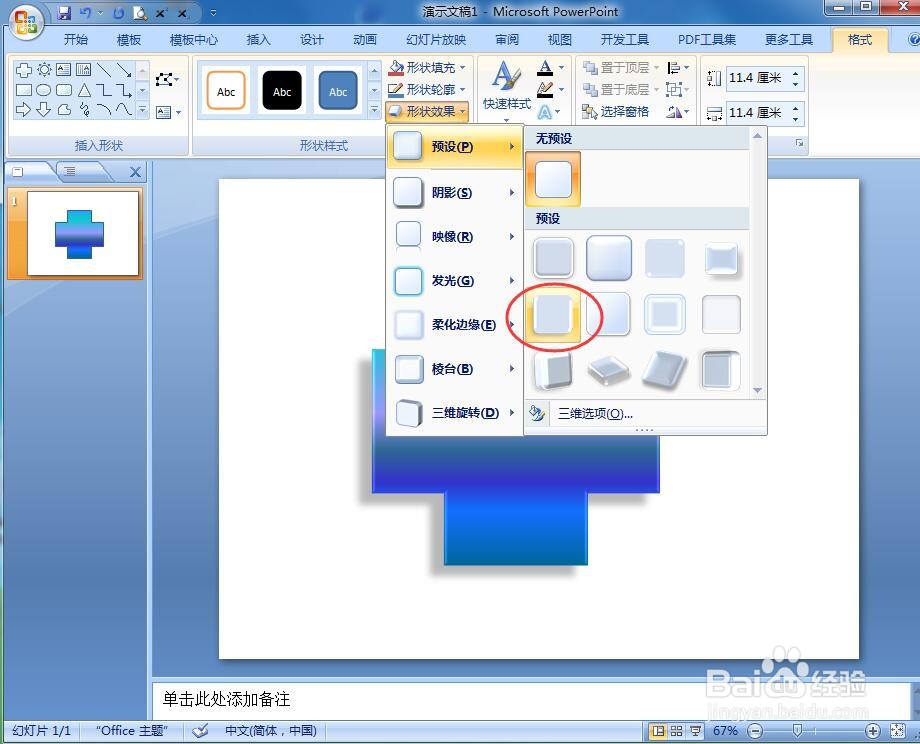The height and width of the screenshot is (744, 920).
Task: Decrease the shape width with down spinner
Action: click(796, 118)
